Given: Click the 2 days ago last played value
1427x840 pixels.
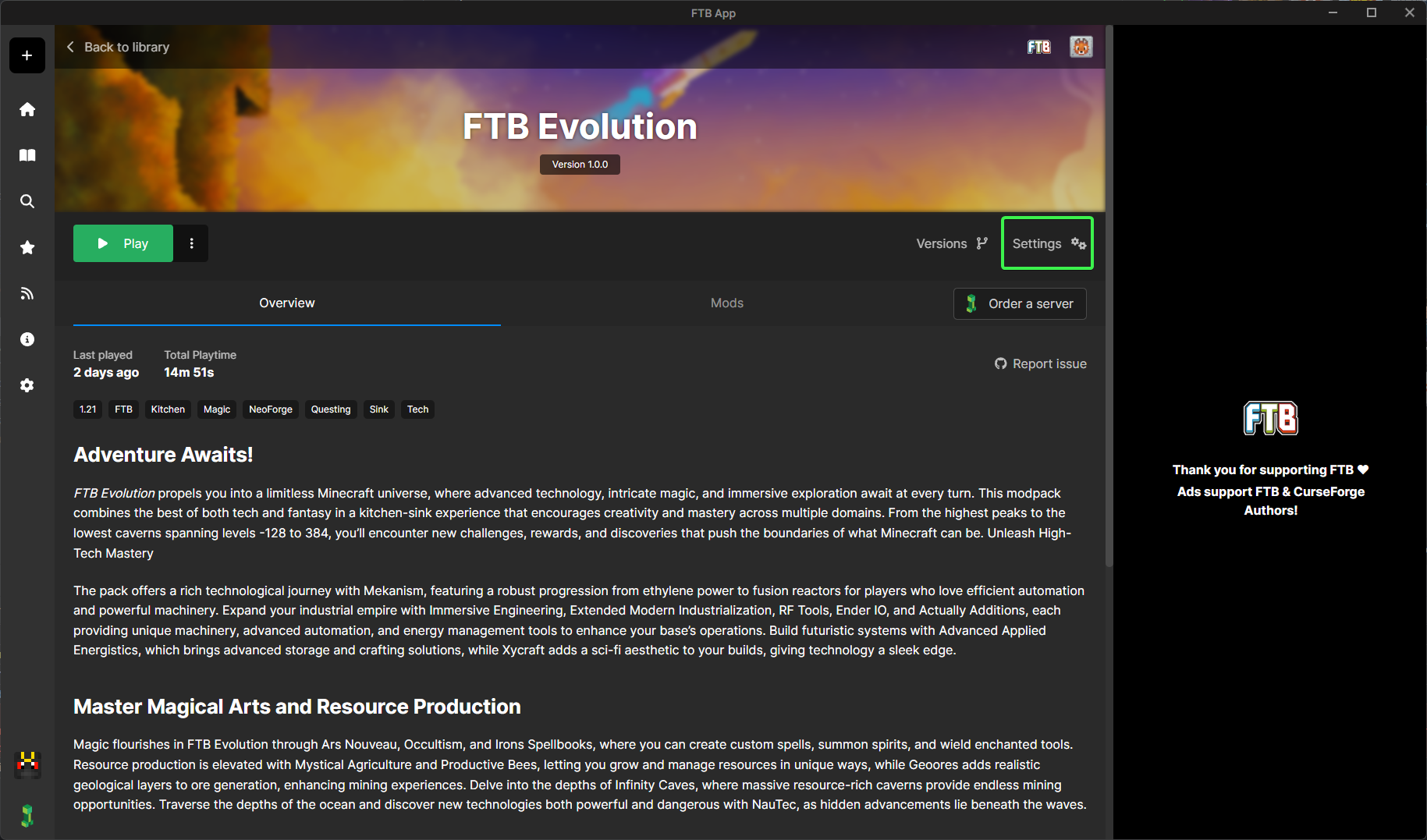Looking at the screenshot, I should (106, 373).
